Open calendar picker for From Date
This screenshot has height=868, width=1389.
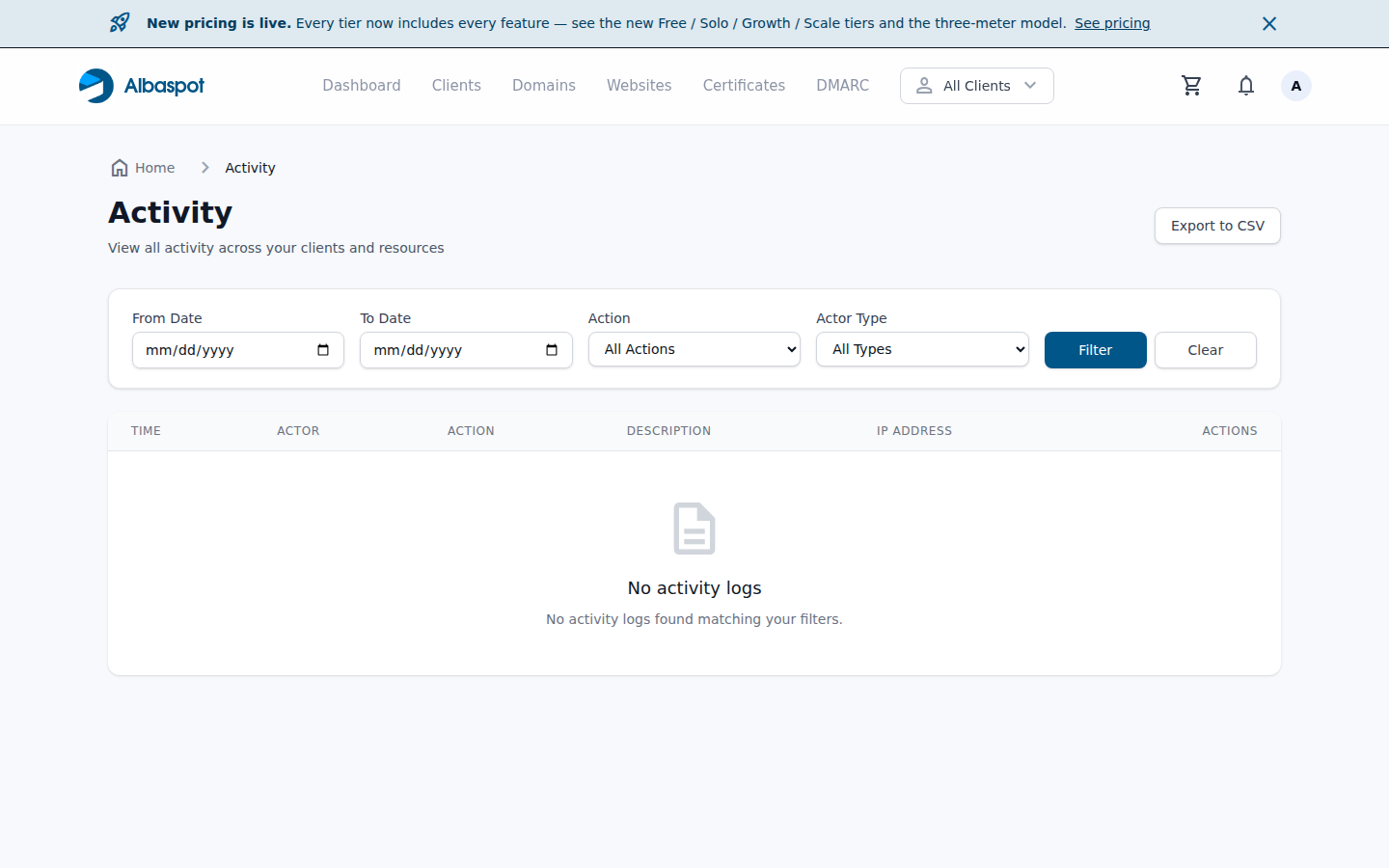[322, 350]
